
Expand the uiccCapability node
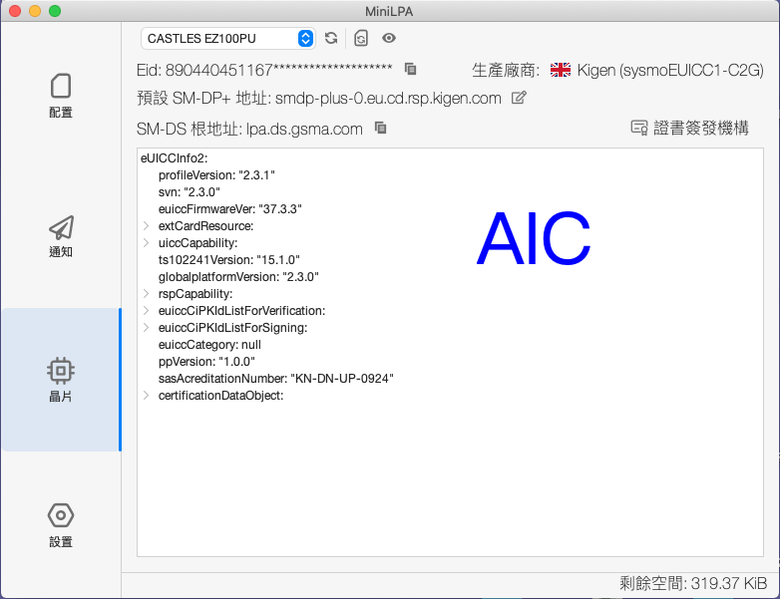point(146,243)
